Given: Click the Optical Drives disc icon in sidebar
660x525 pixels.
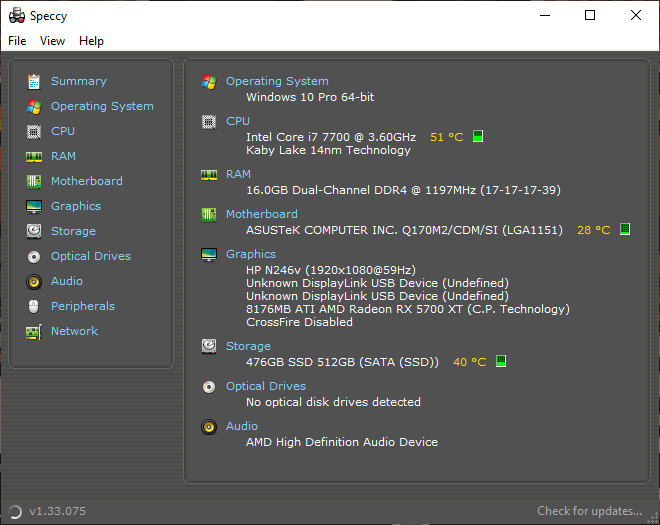Looking at the screenshot, I should (x=34, y=256).
